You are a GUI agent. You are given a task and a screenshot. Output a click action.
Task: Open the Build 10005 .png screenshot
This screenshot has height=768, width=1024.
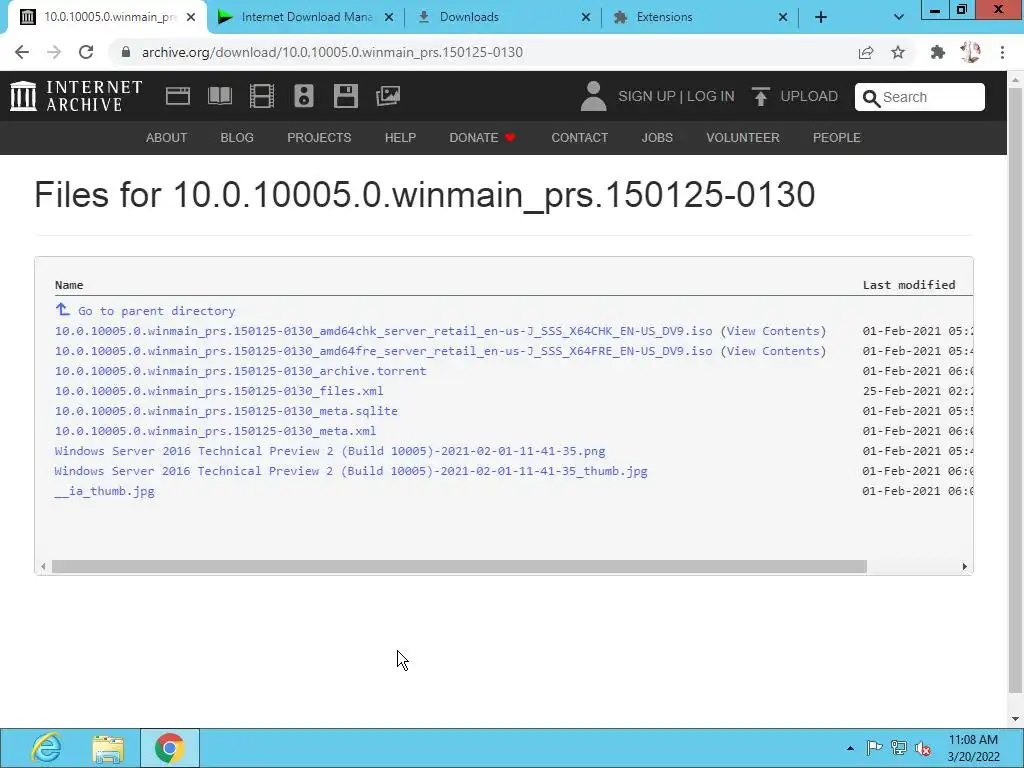point(330,451)
